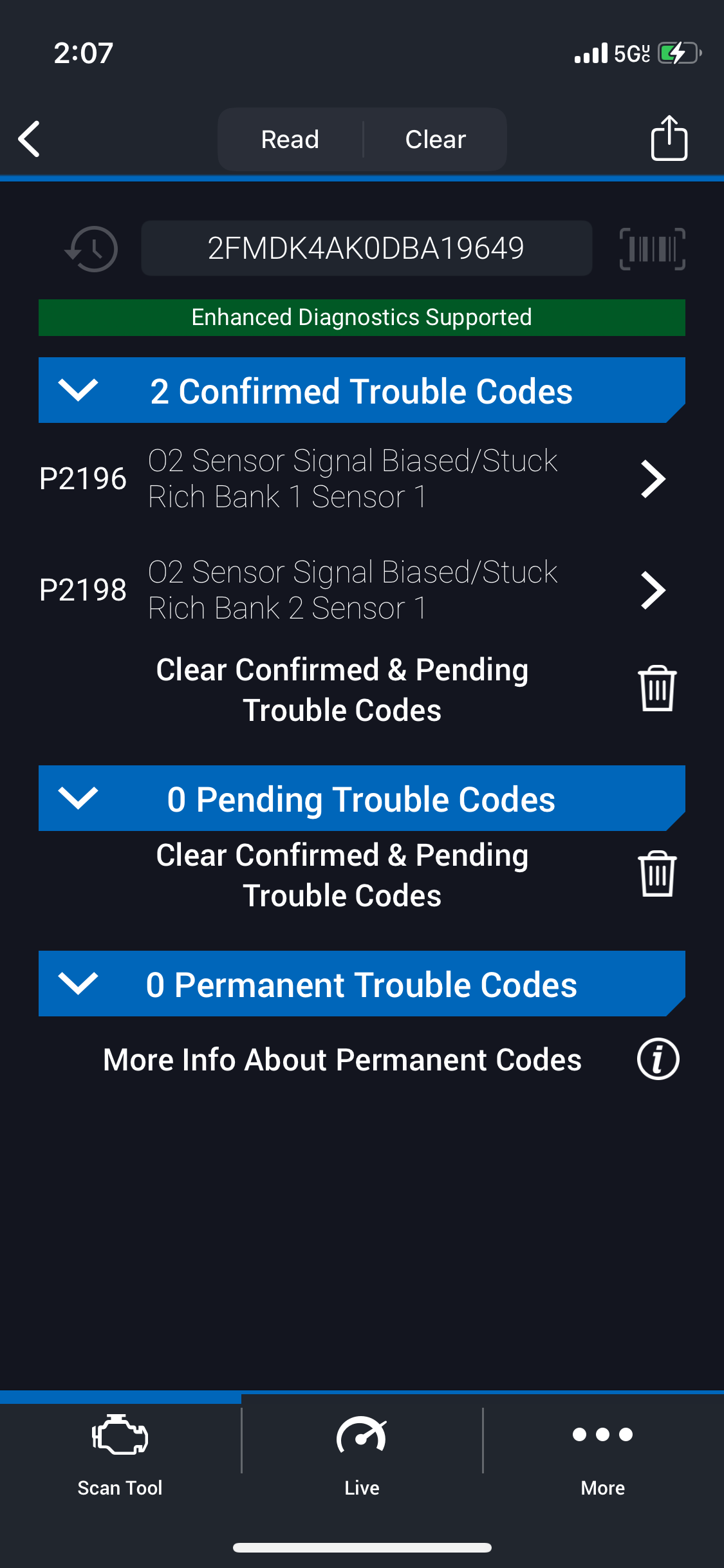Tap trash icon under pending codes
724x1568 pixels.
pyautogui.click(x=657, y=874)
